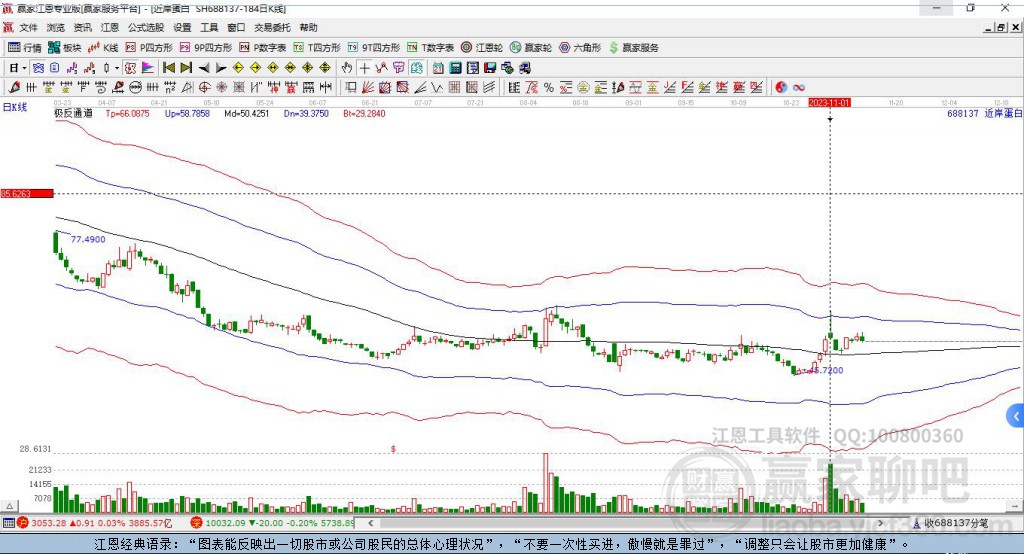Open P数字表 tool
Viewport: 1024px width, 554px height.
tap(263, 48)
